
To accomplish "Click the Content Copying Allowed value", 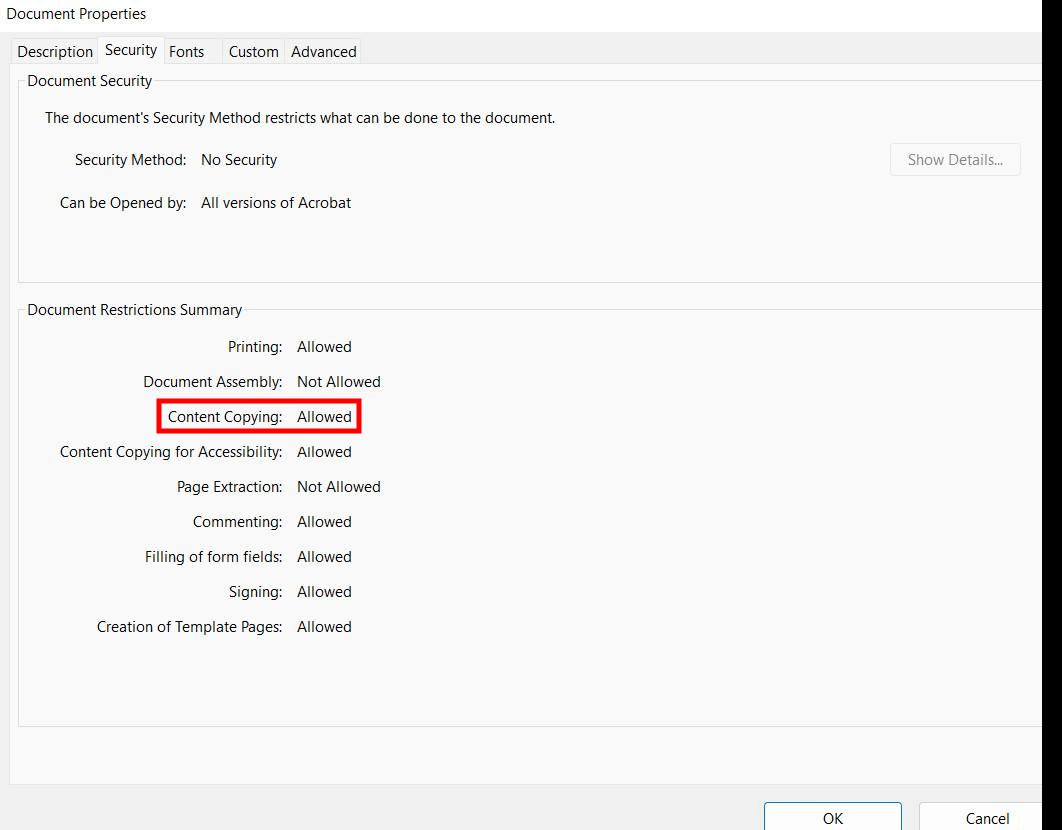I will (x=324, y=417).
